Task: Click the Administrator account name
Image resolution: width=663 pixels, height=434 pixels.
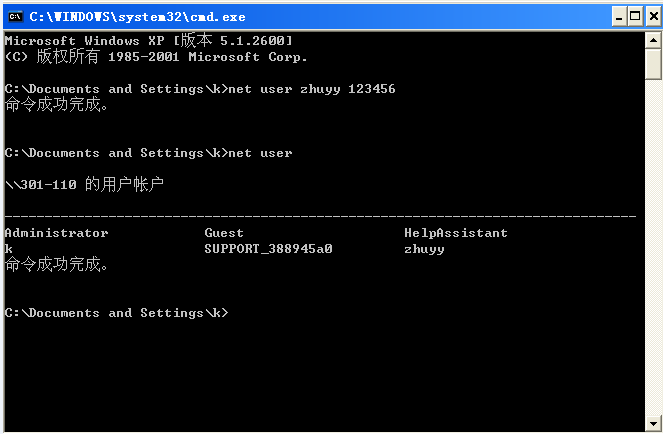Action: (56, 233)
